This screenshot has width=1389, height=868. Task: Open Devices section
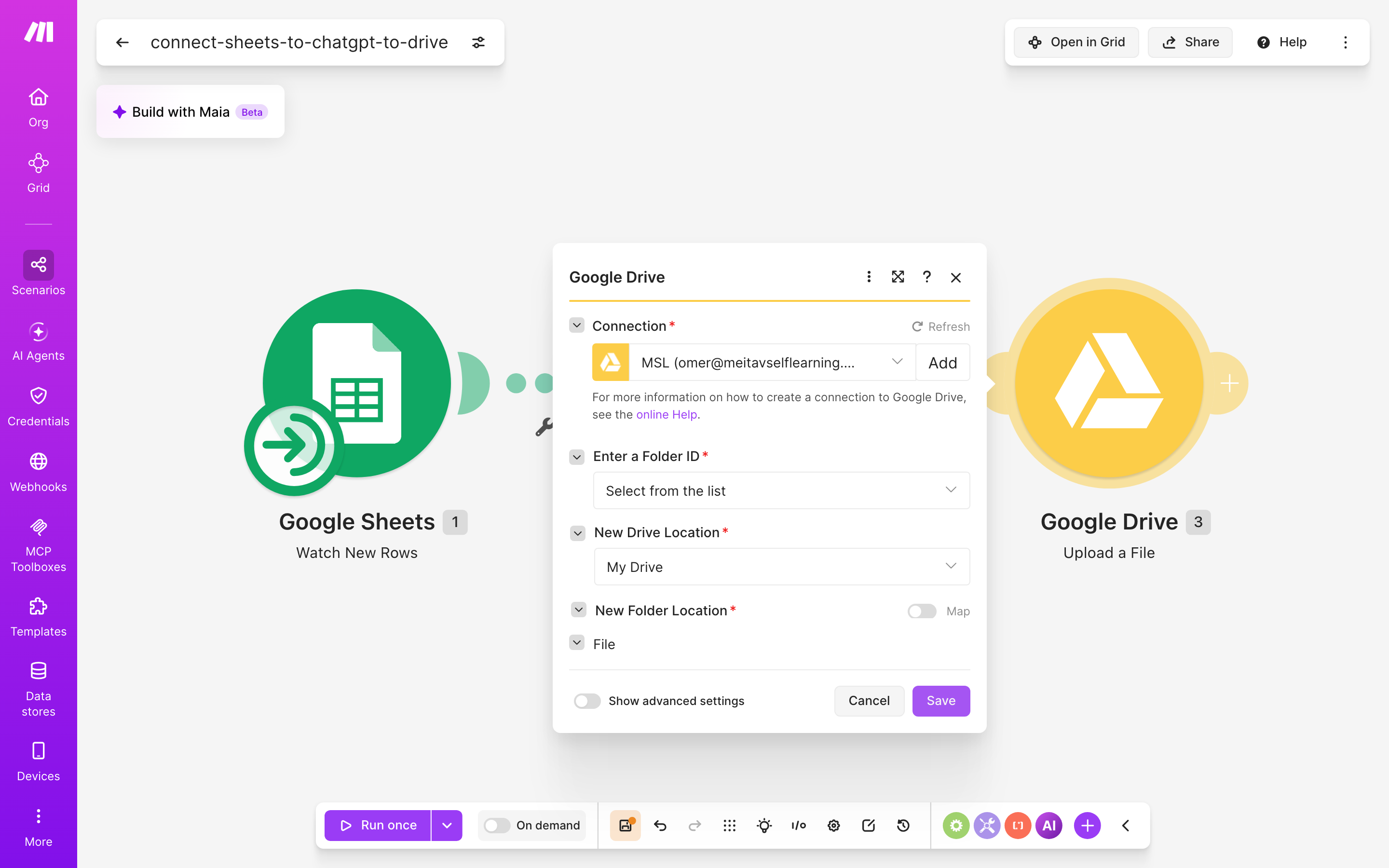pyautogui.click(x=39, y=762)
